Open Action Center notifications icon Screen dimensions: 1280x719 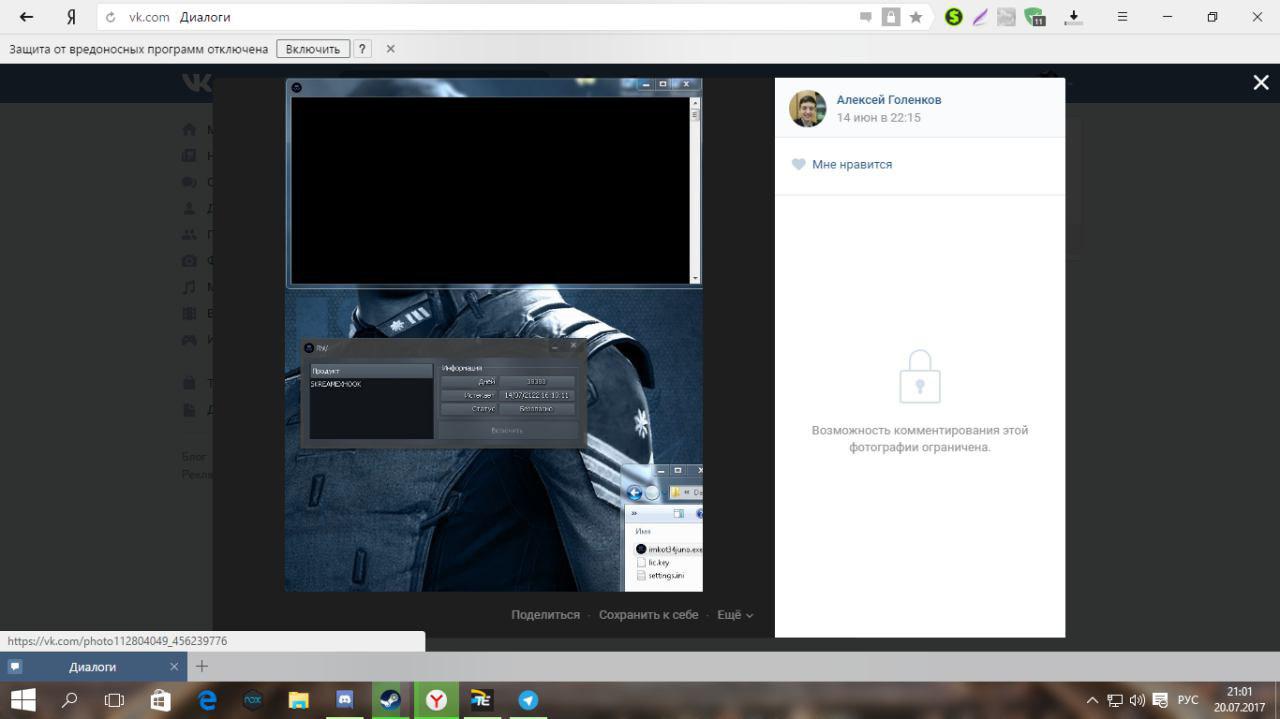click(1161, 700)
